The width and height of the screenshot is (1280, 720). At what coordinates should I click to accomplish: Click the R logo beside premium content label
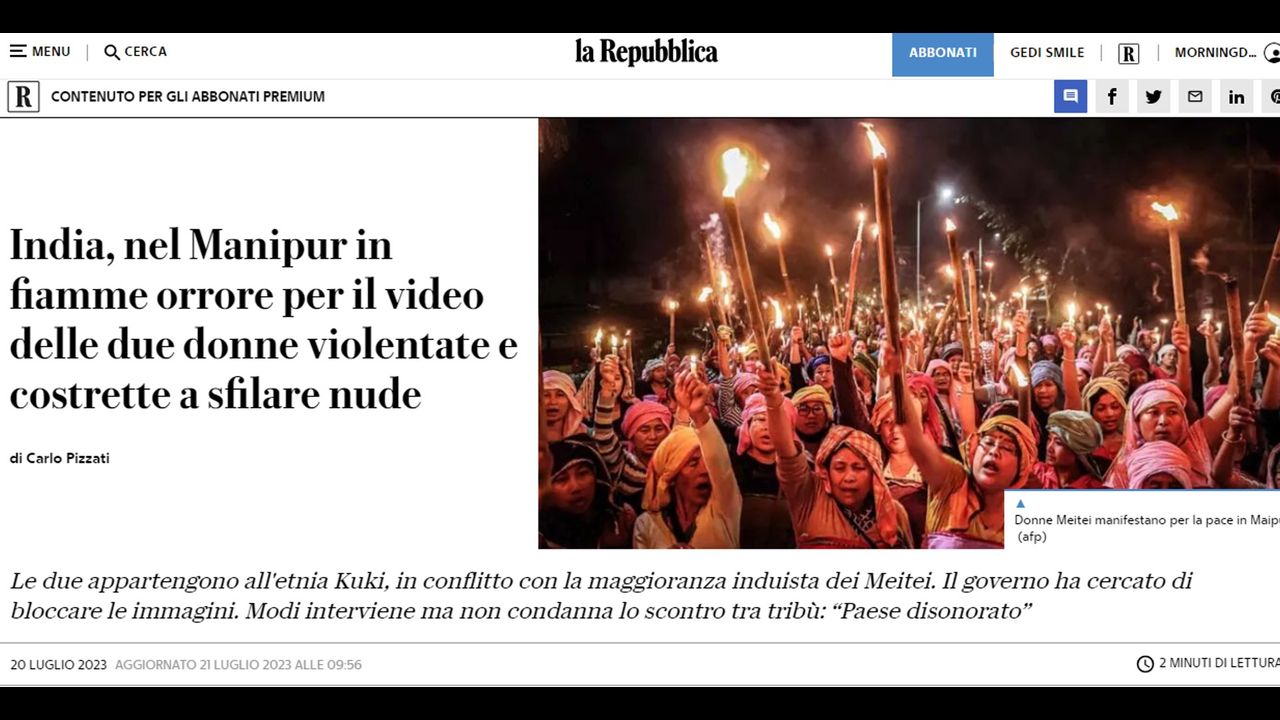click(x=23, y=96)
